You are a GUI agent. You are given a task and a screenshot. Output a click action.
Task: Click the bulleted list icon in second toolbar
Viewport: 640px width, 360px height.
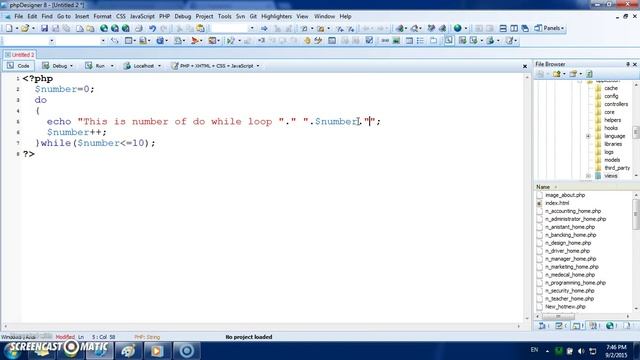tap(420, 40)
